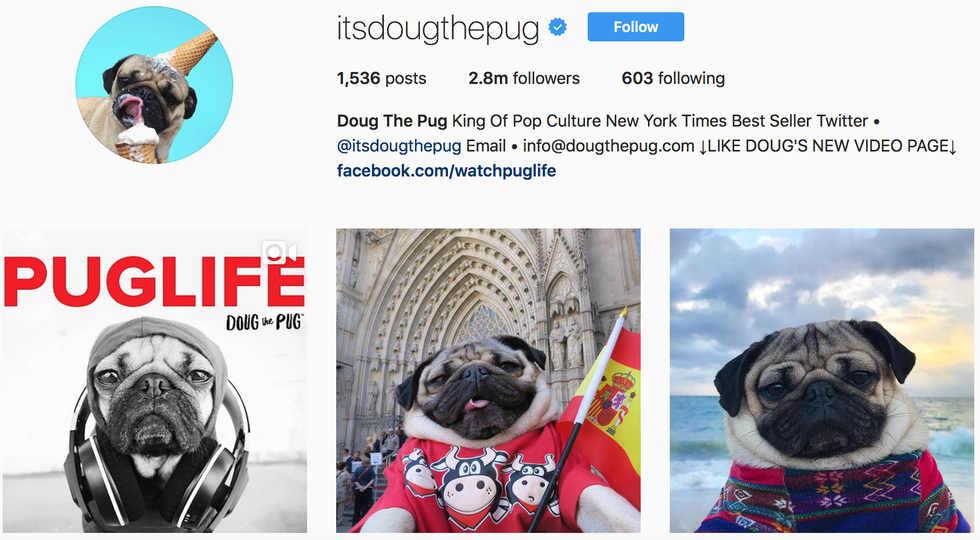This screenshot has height=540, width=980.
Task: Open the beach pug in colorful sweater post
Action: pos(822,381)
